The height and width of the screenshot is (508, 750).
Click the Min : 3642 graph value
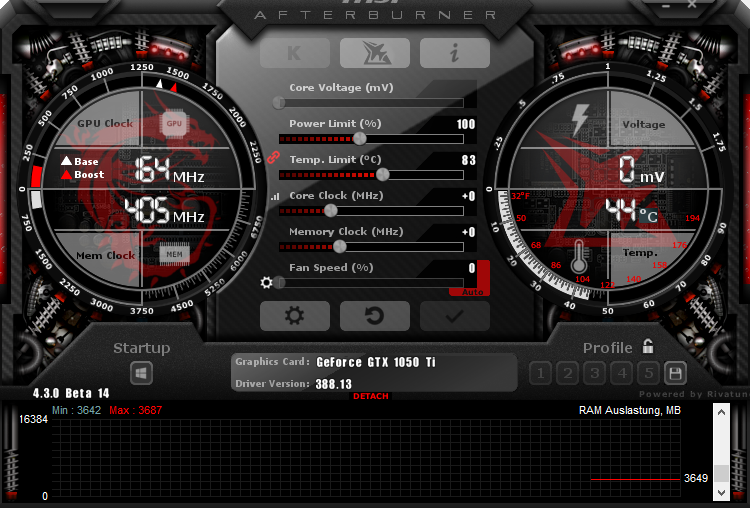click(77, 410)
